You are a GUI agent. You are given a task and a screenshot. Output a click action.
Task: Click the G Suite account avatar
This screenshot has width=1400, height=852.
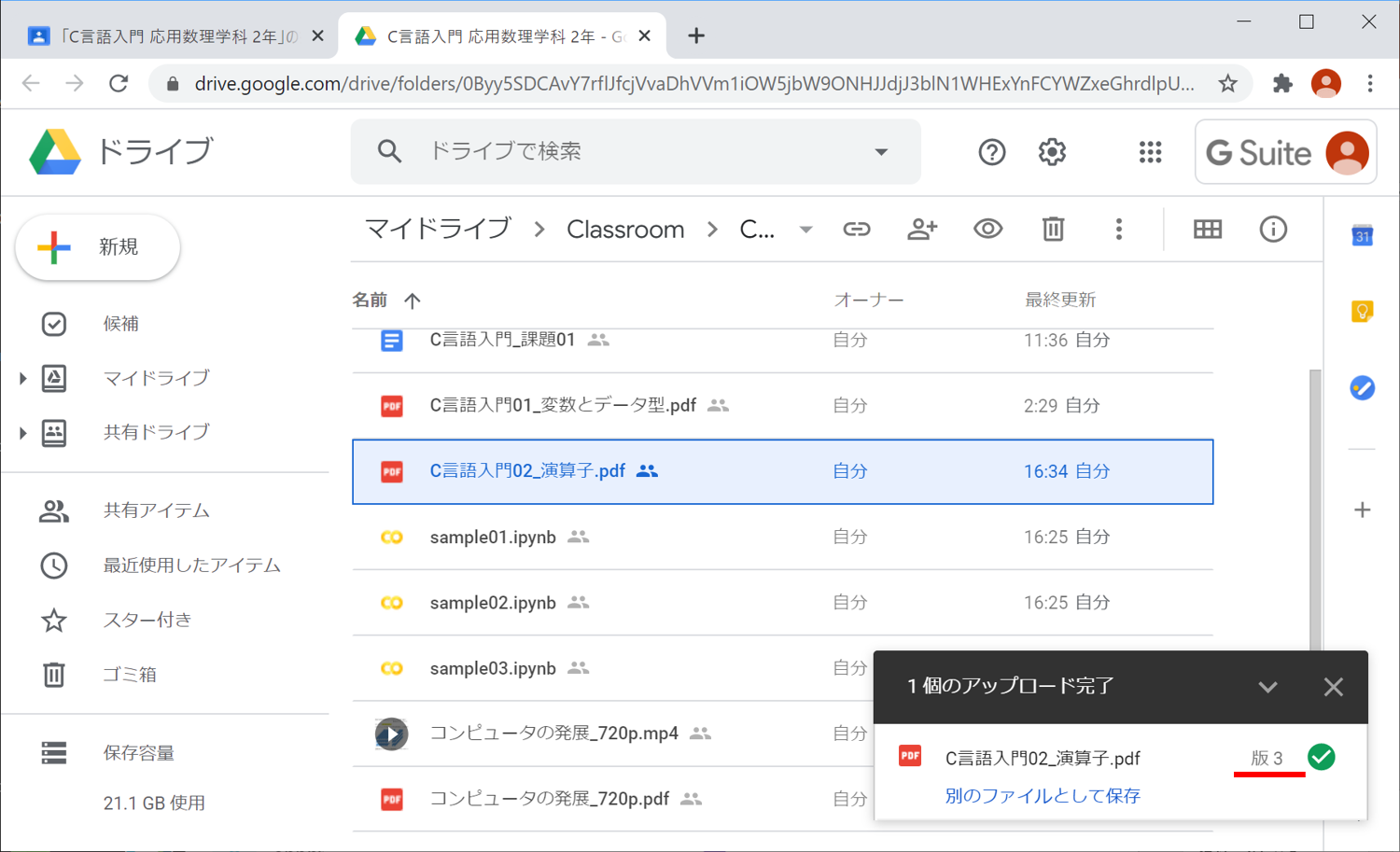coord(1347,152)
